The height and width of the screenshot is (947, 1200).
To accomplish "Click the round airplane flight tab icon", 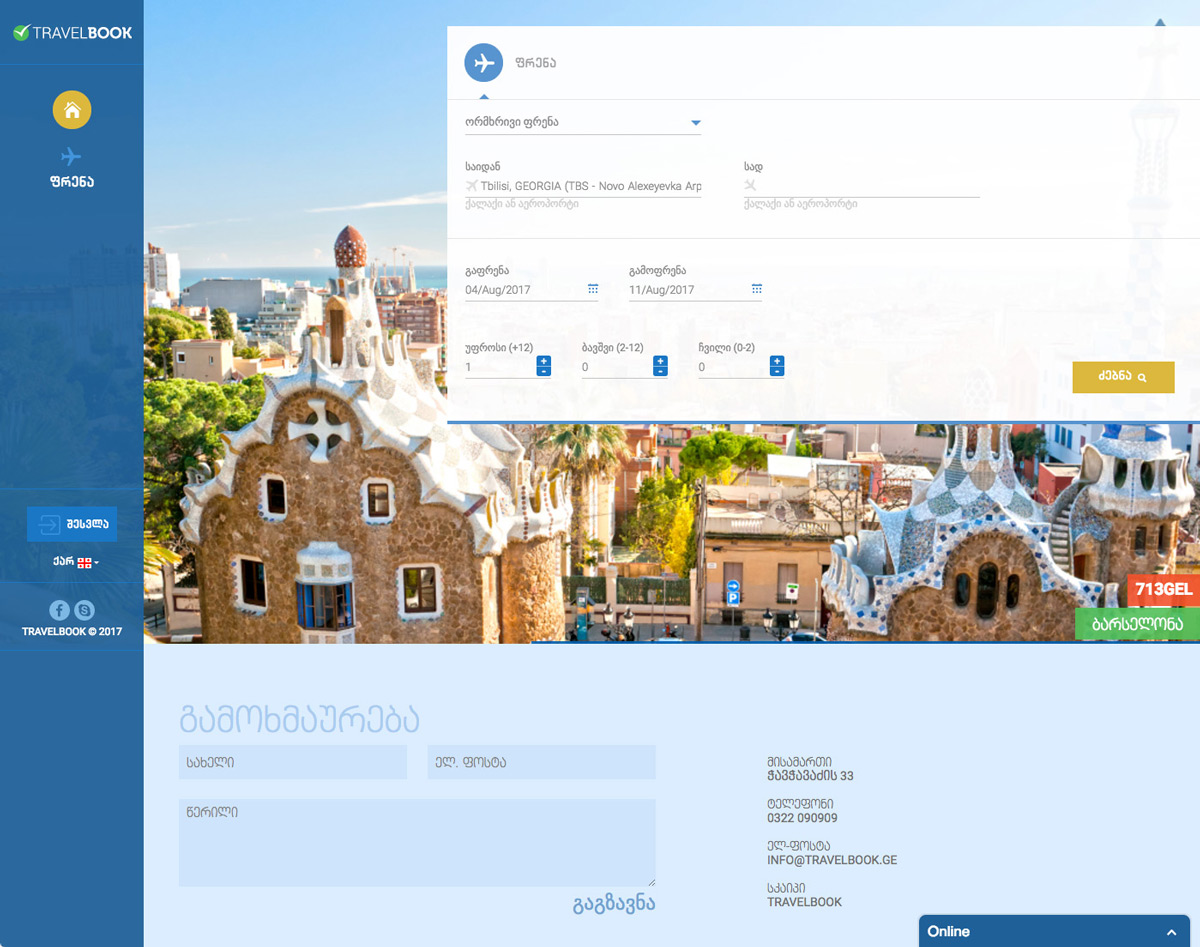I will 483,63.
